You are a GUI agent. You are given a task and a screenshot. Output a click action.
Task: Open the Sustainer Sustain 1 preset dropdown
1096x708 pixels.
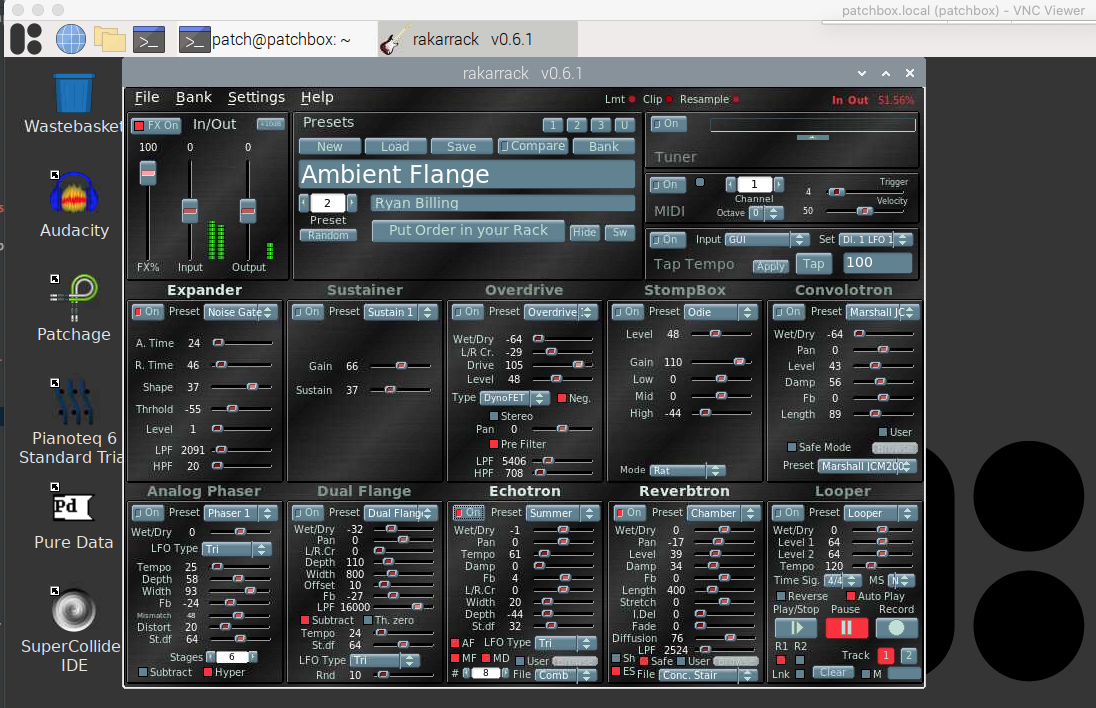(401, 312)
